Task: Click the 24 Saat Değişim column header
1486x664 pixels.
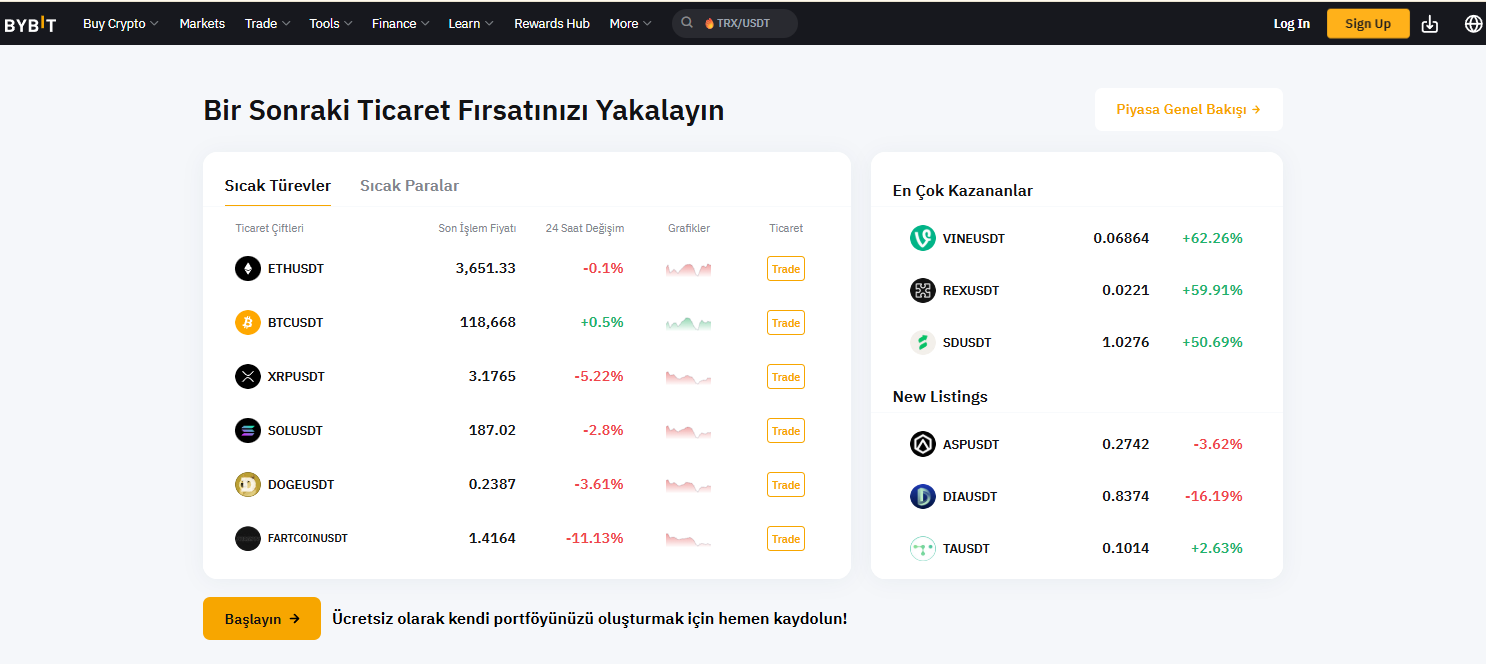Action: point(585,228)
